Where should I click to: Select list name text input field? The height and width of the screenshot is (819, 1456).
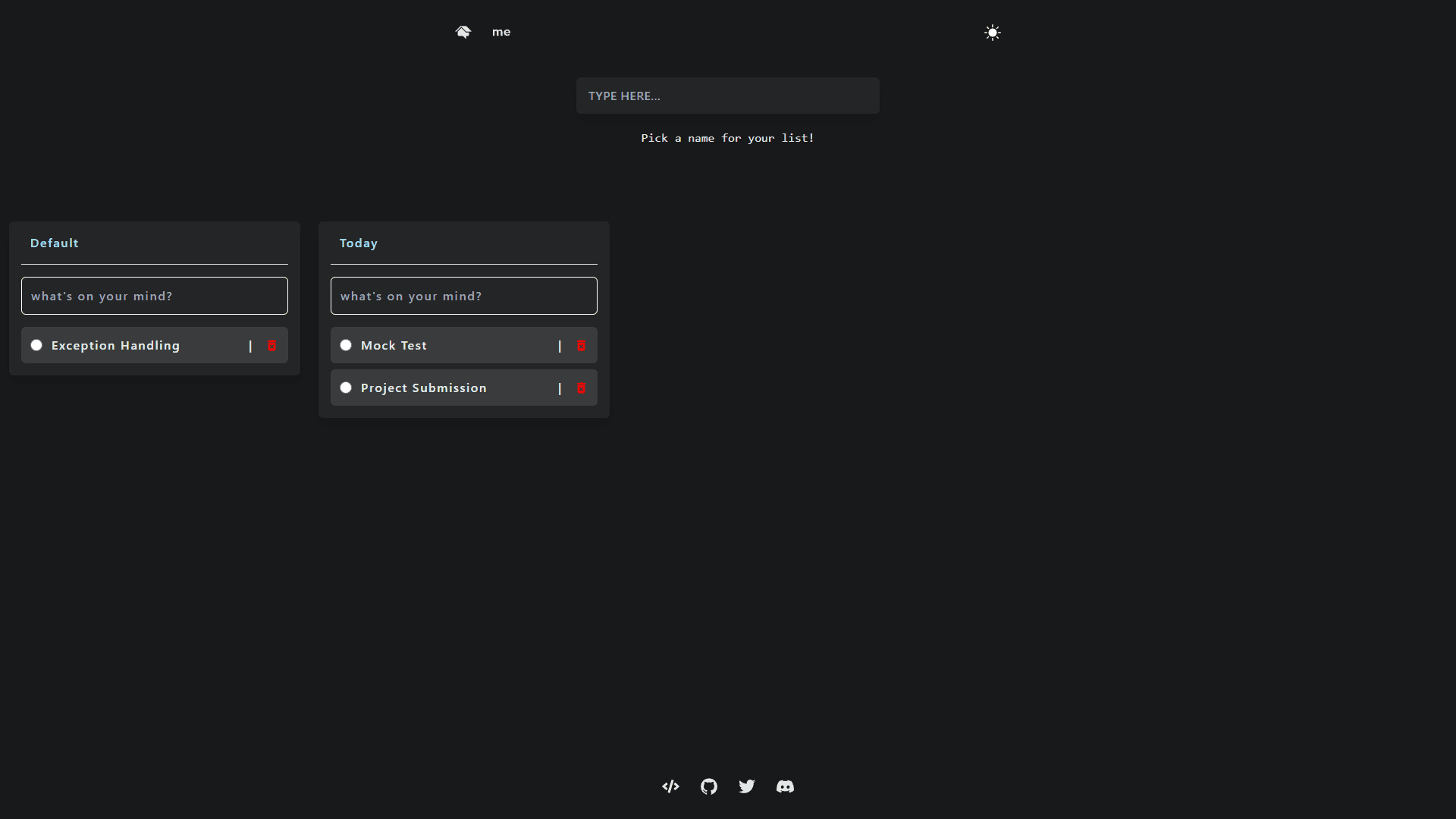tap(727, 95)
